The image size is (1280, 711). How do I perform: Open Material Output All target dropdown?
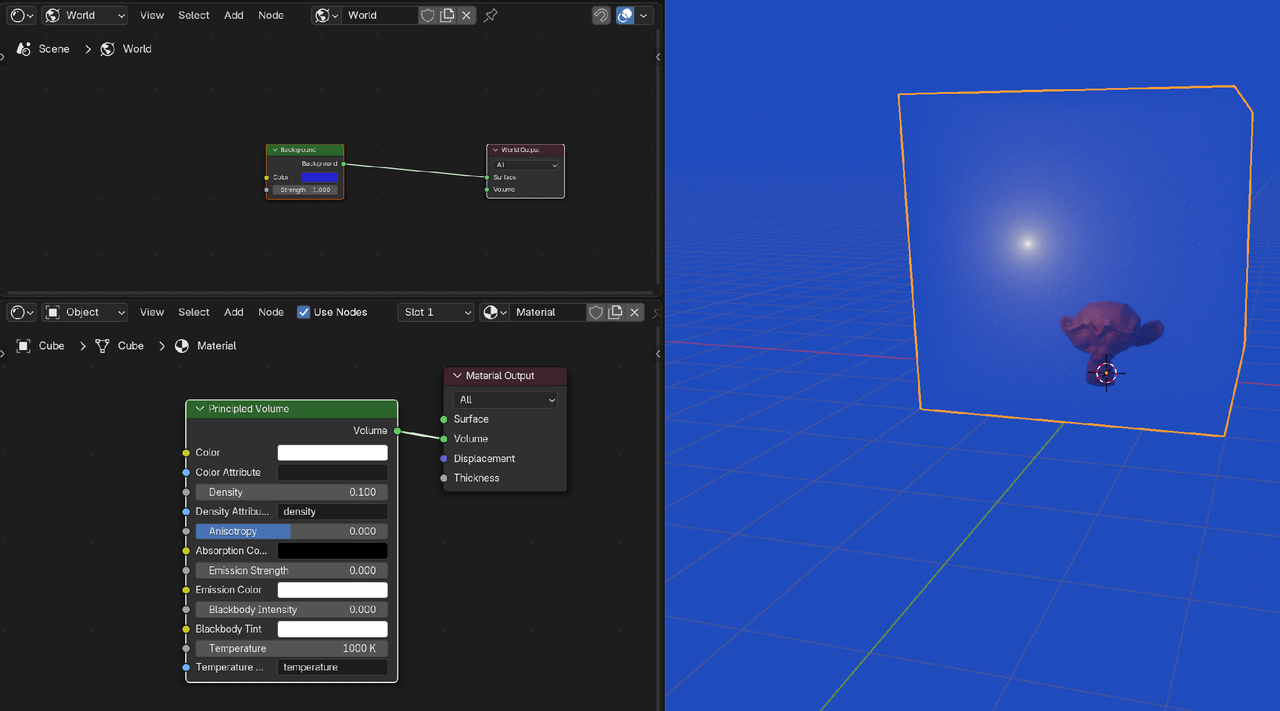coord(505,399)
